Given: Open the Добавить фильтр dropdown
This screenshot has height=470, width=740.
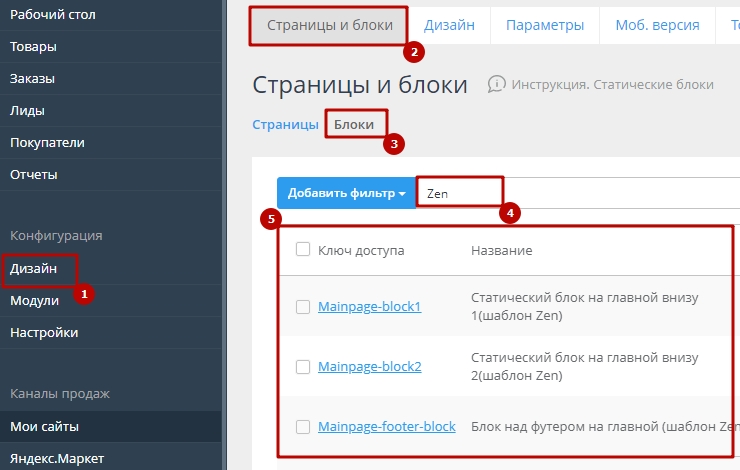Looking at the screenshot, I should [x=346, y=193].
